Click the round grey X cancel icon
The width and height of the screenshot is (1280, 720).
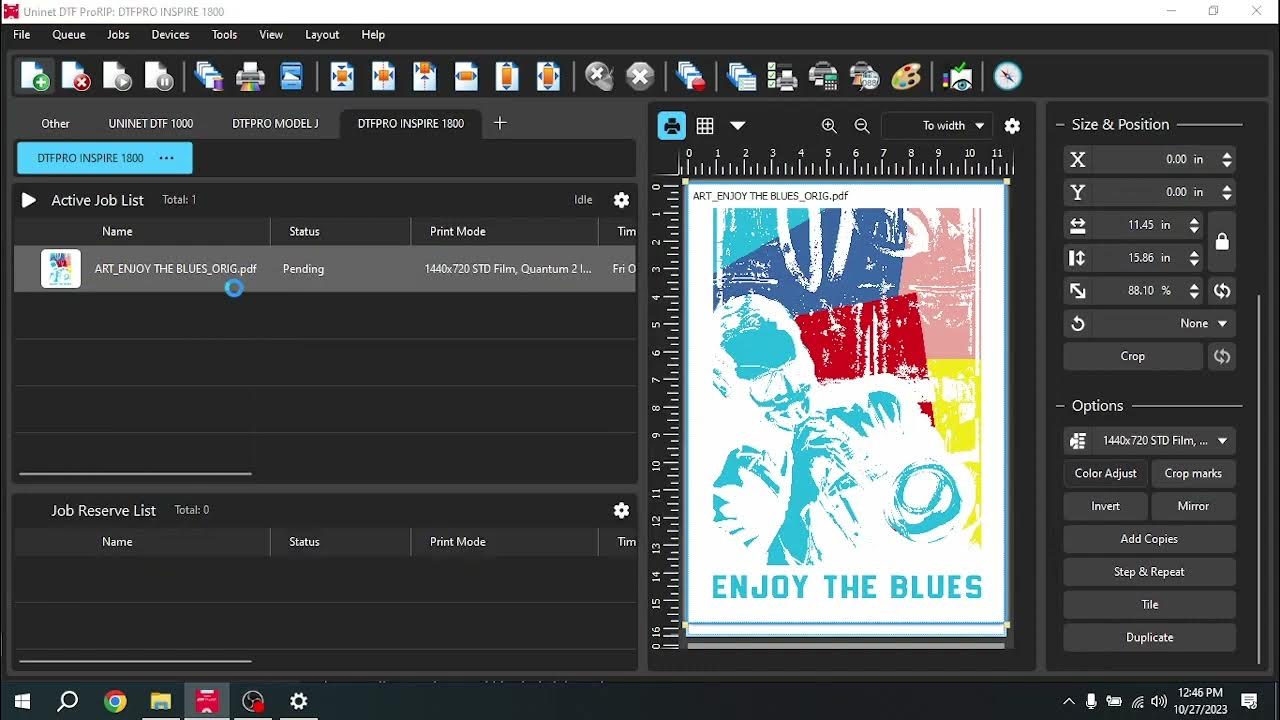(x=640, y=76)
